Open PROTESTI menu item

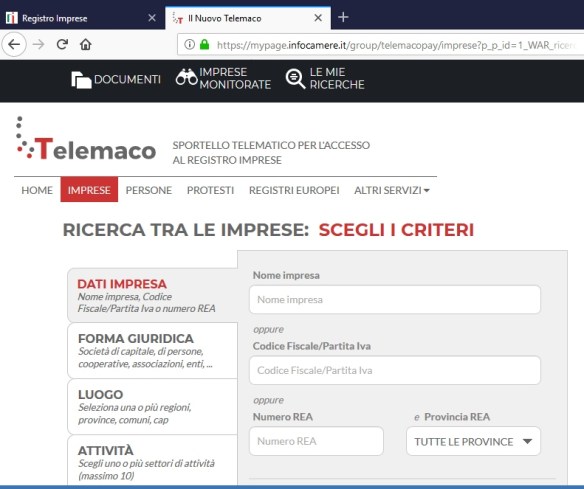tap(210, 190)
